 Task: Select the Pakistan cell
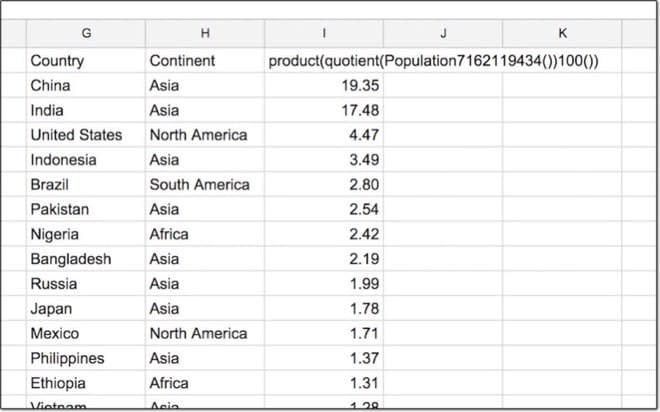[x=86, y=210]
